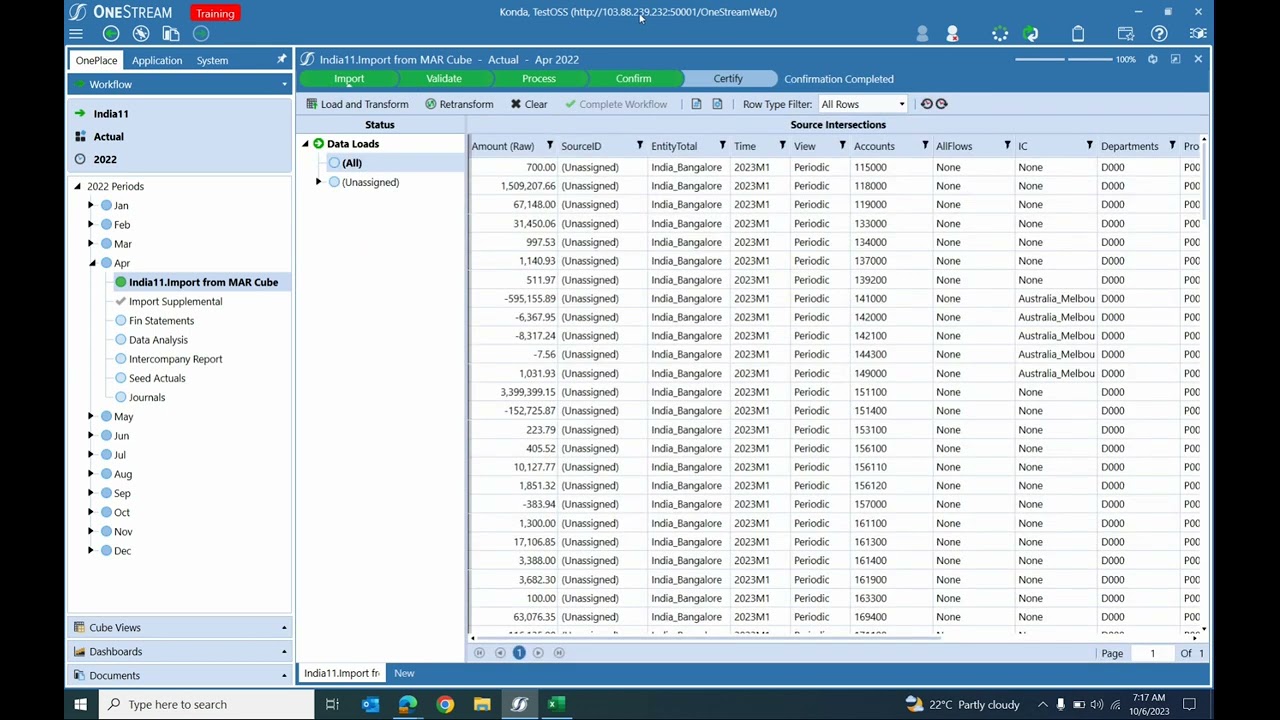Open the New page tab at the bottom

(404, 673)
